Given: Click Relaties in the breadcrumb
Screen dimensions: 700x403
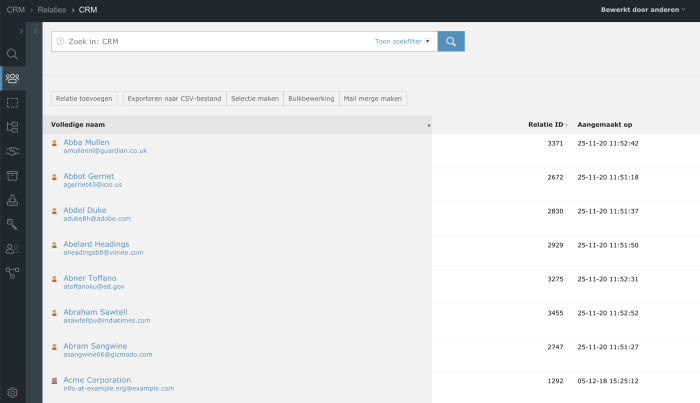Looking at the screenshot, I should pyautogui.click(x=50, y=9).
